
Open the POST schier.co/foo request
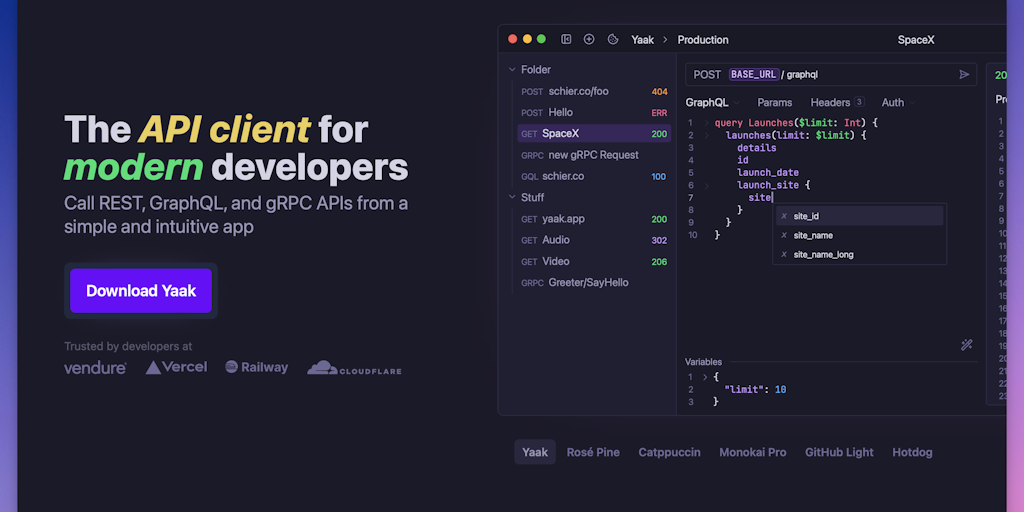point(593,91)
